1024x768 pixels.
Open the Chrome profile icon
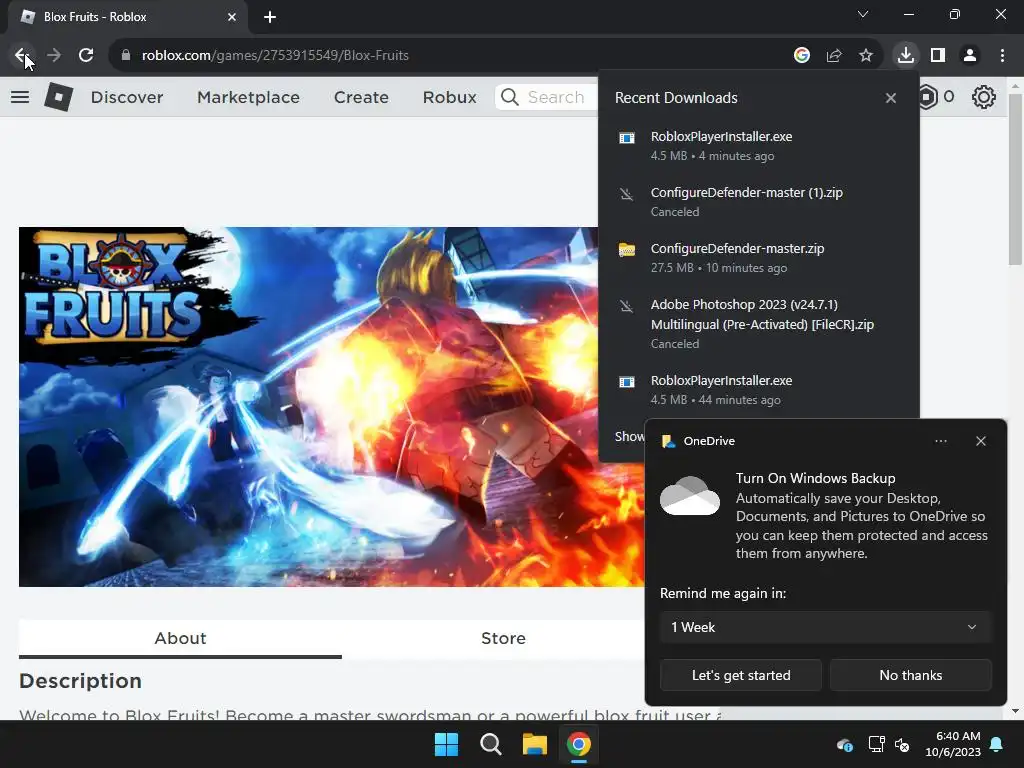click(970, 56)
